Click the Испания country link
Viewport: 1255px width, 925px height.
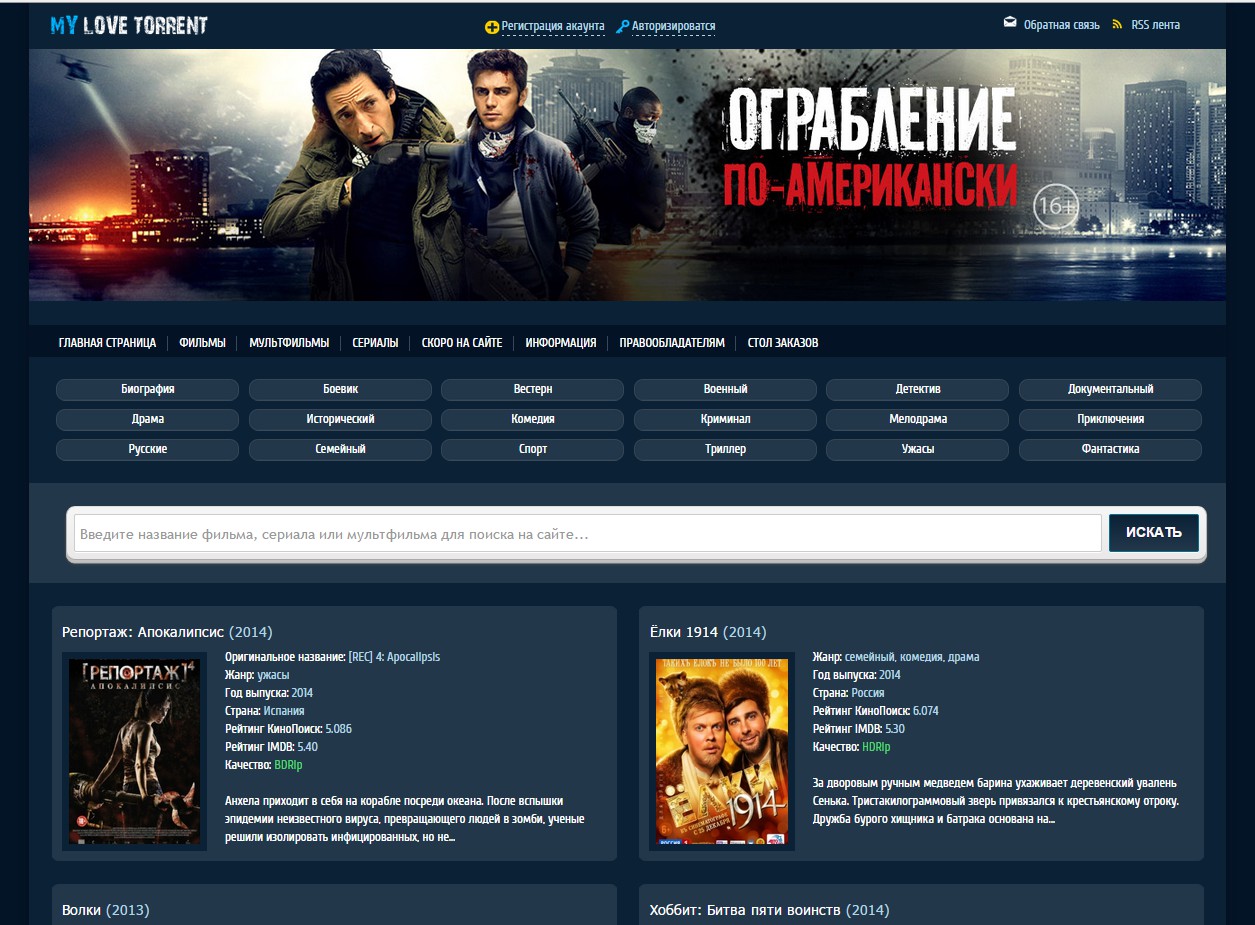tap(284, 711)
